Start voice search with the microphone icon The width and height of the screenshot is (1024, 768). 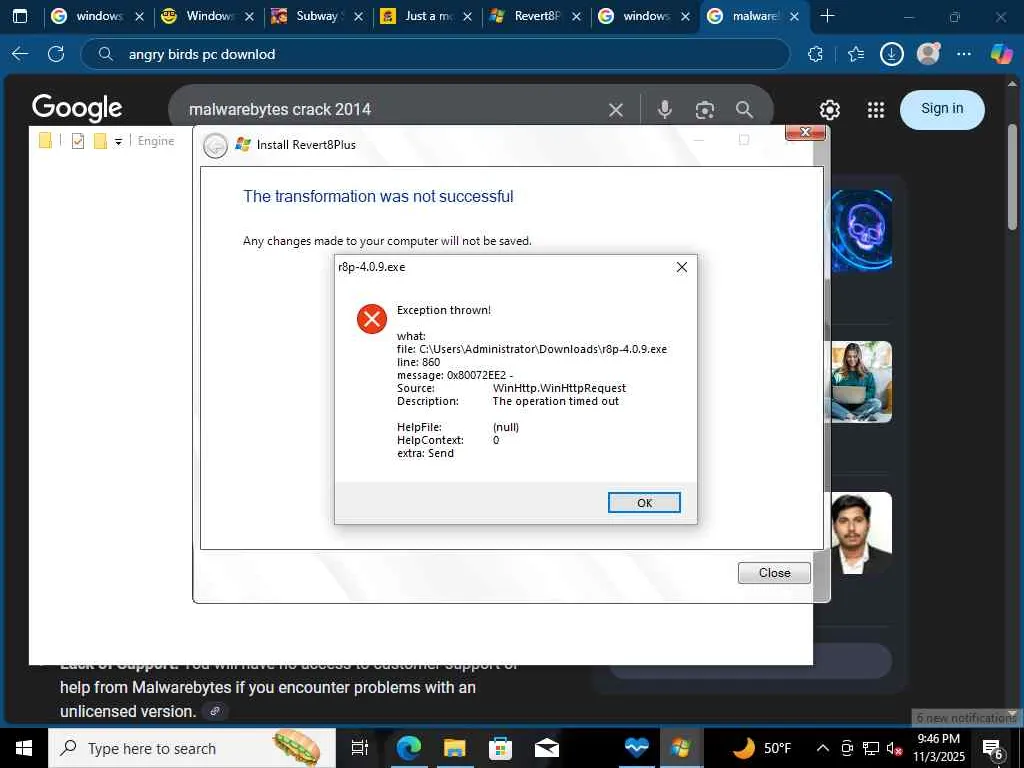(x=664, y=110)
